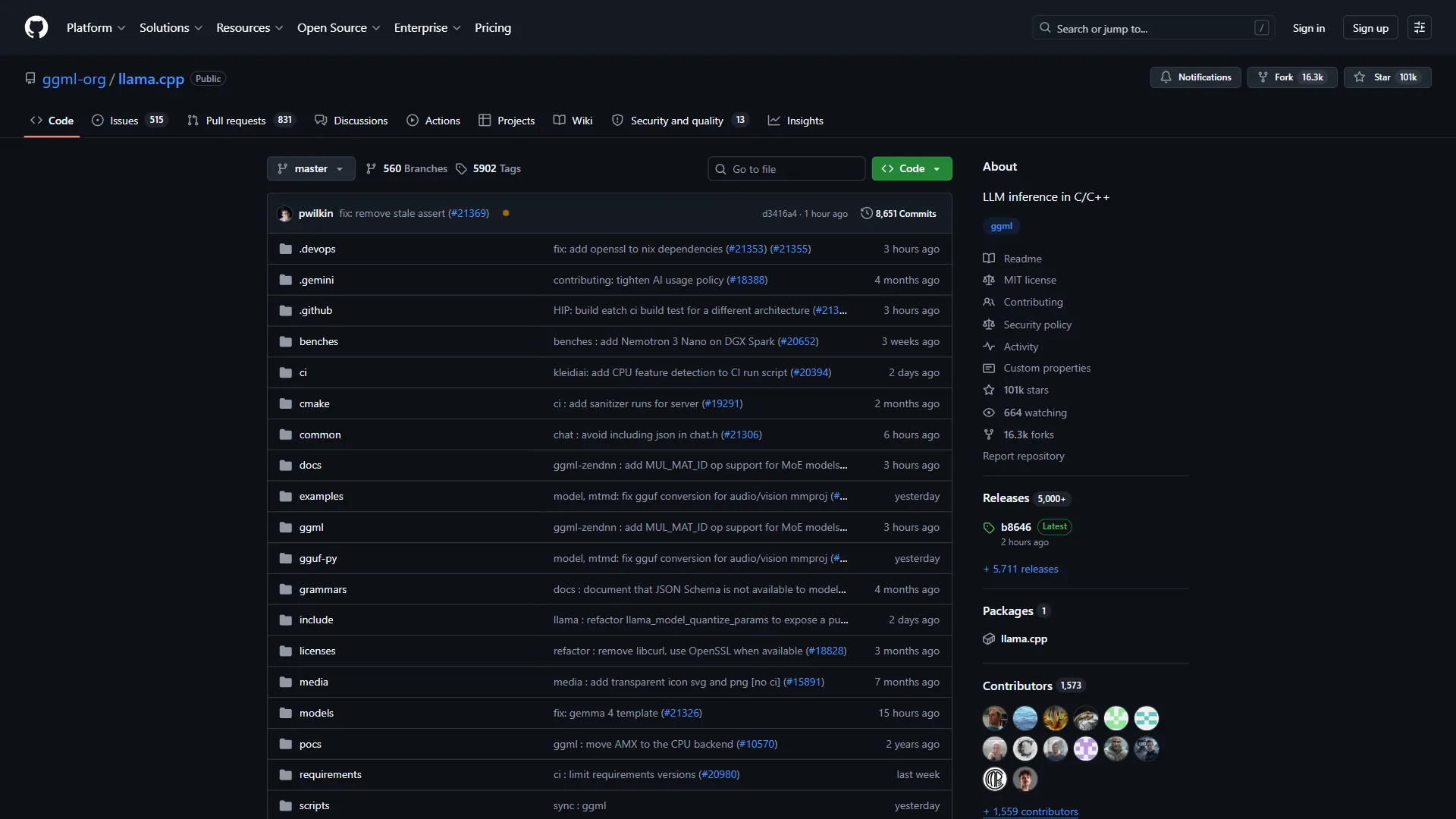Expand the Solutions navigation menu
This screenshot has width=1456, height=819.
171,27
